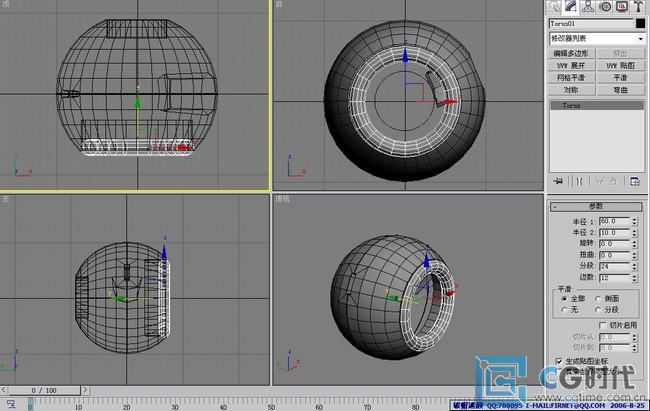Click the Pin Stack icon

(558, 181)
